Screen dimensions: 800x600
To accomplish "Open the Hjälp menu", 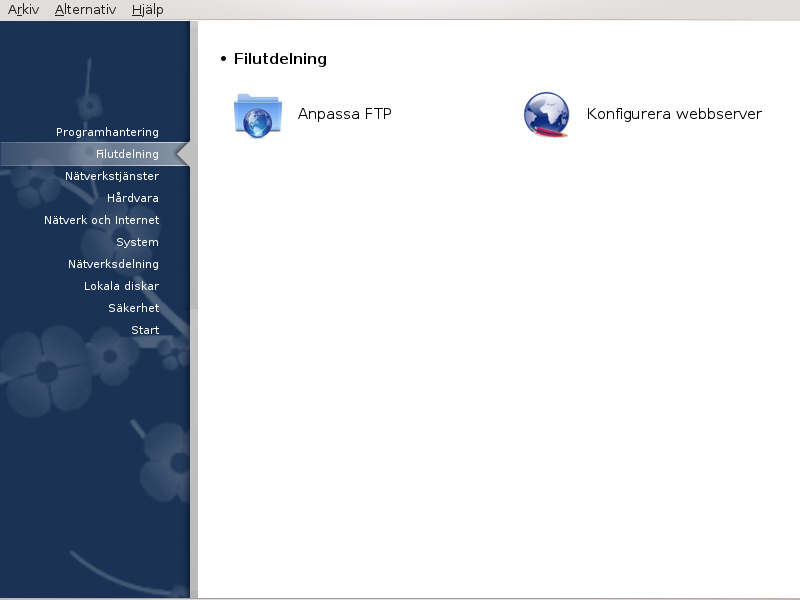I will 147,10.
